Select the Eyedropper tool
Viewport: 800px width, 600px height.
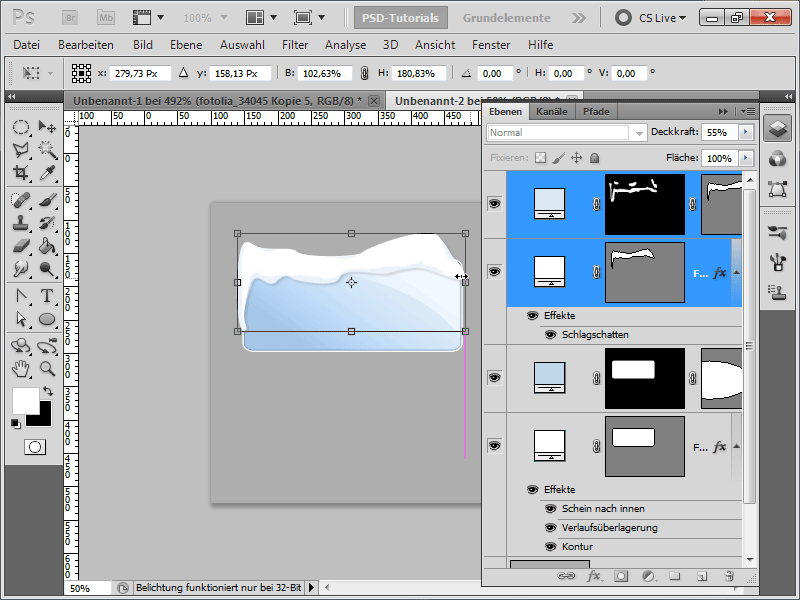[47, 173]
